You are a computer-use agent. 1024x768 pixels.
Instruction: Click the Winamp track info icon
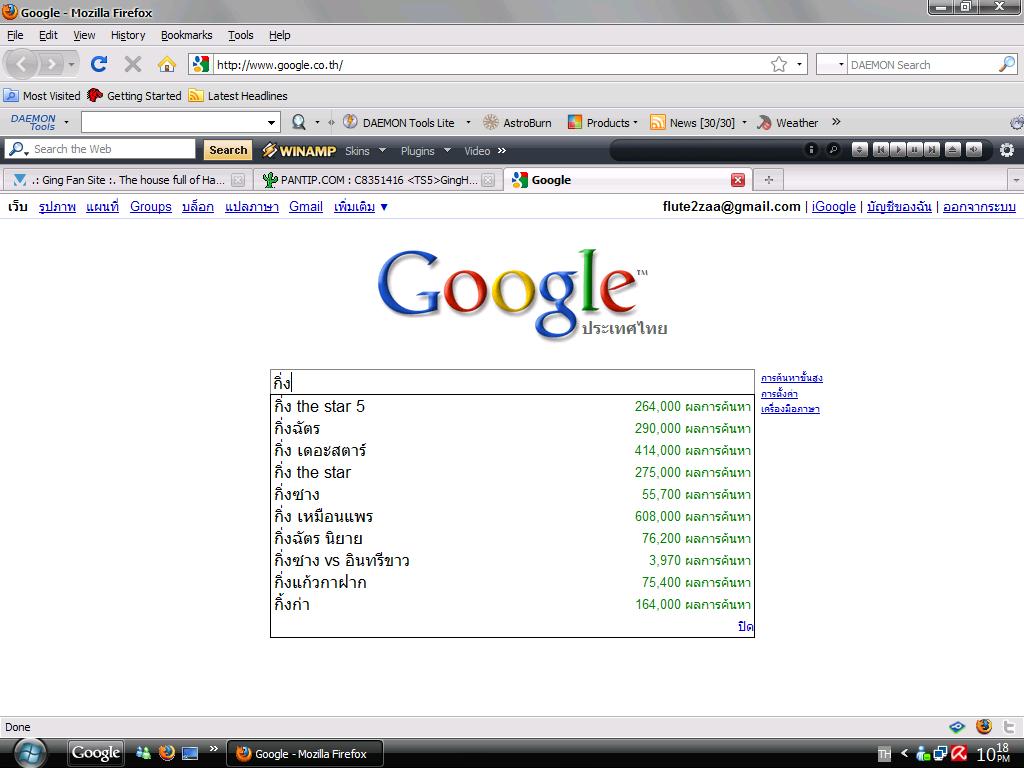pyautogui.click(x=810, y=150)
